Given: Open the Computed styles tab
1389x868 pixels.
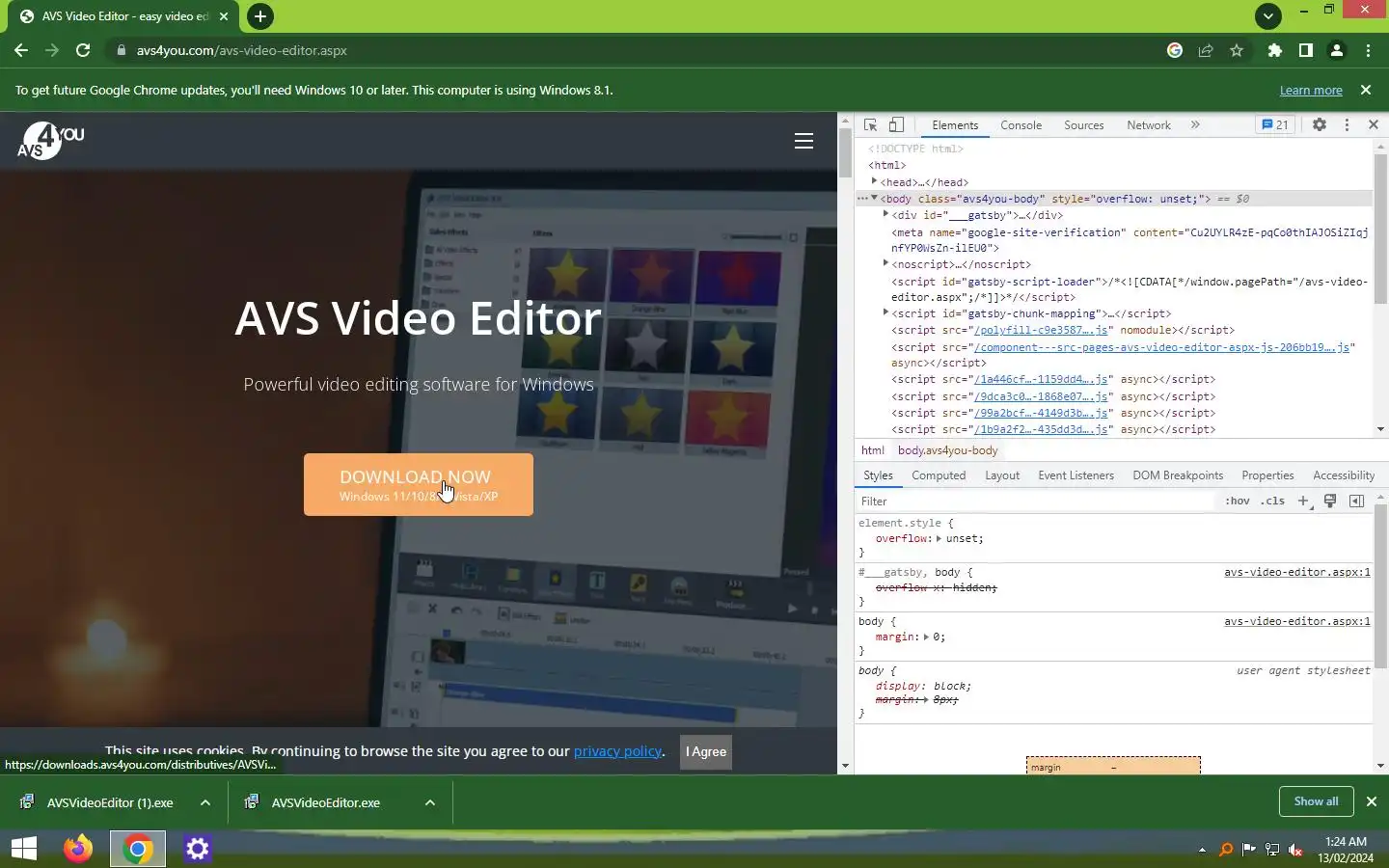Looking at the screenshot, I should (939, 475).
